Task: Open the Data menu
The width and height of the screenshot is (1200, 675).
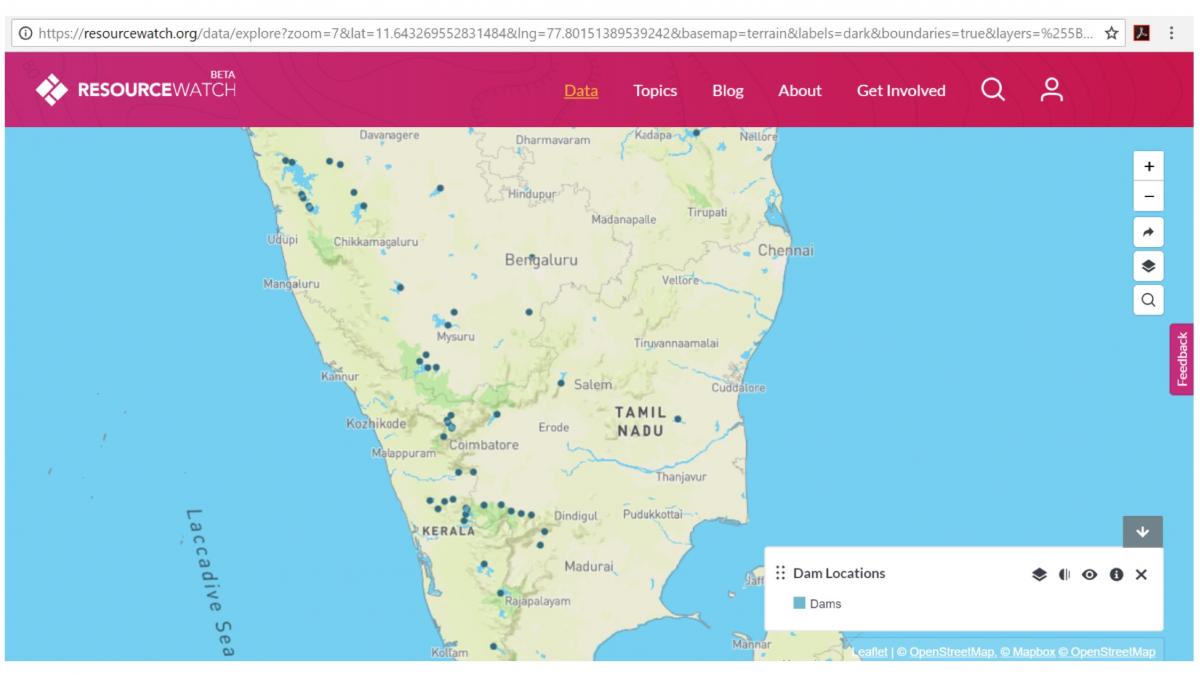Action: (581, 91)
